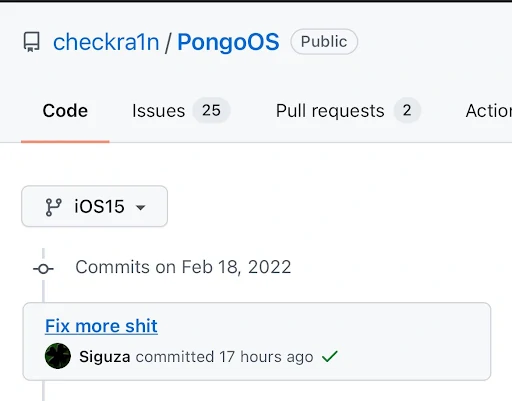Click the green check status icon
Viewport: 512px width, 401px height.
[x=330, y=356]
